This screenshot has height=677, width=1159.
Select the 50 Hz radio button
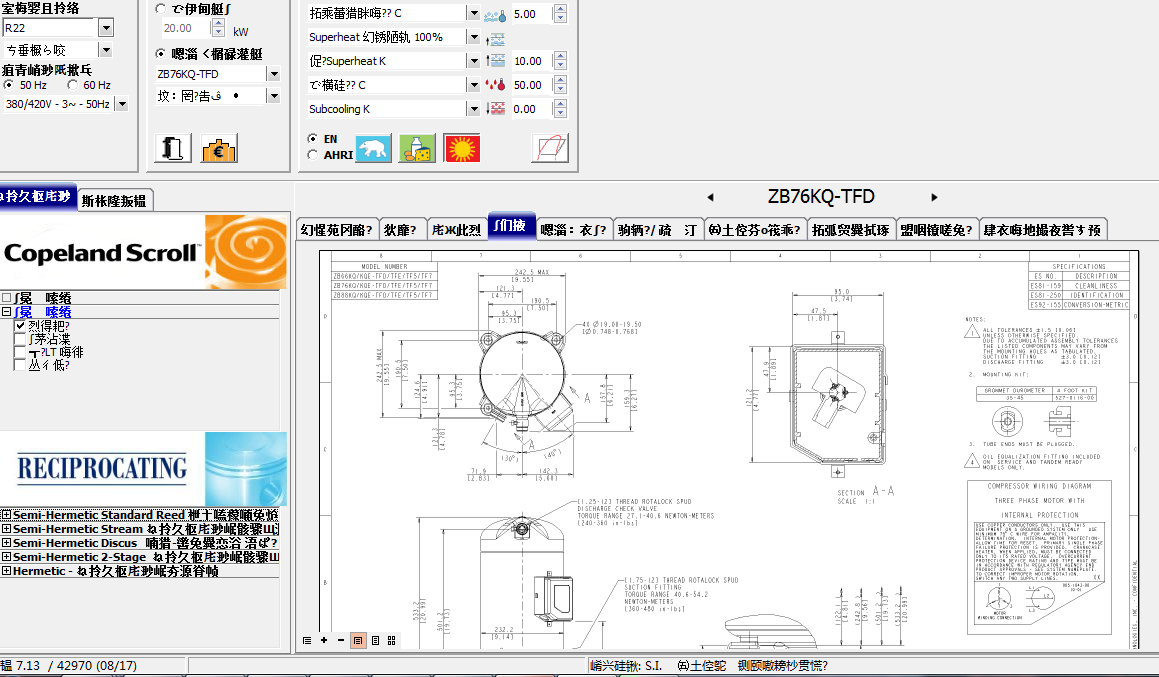[8, 85]
